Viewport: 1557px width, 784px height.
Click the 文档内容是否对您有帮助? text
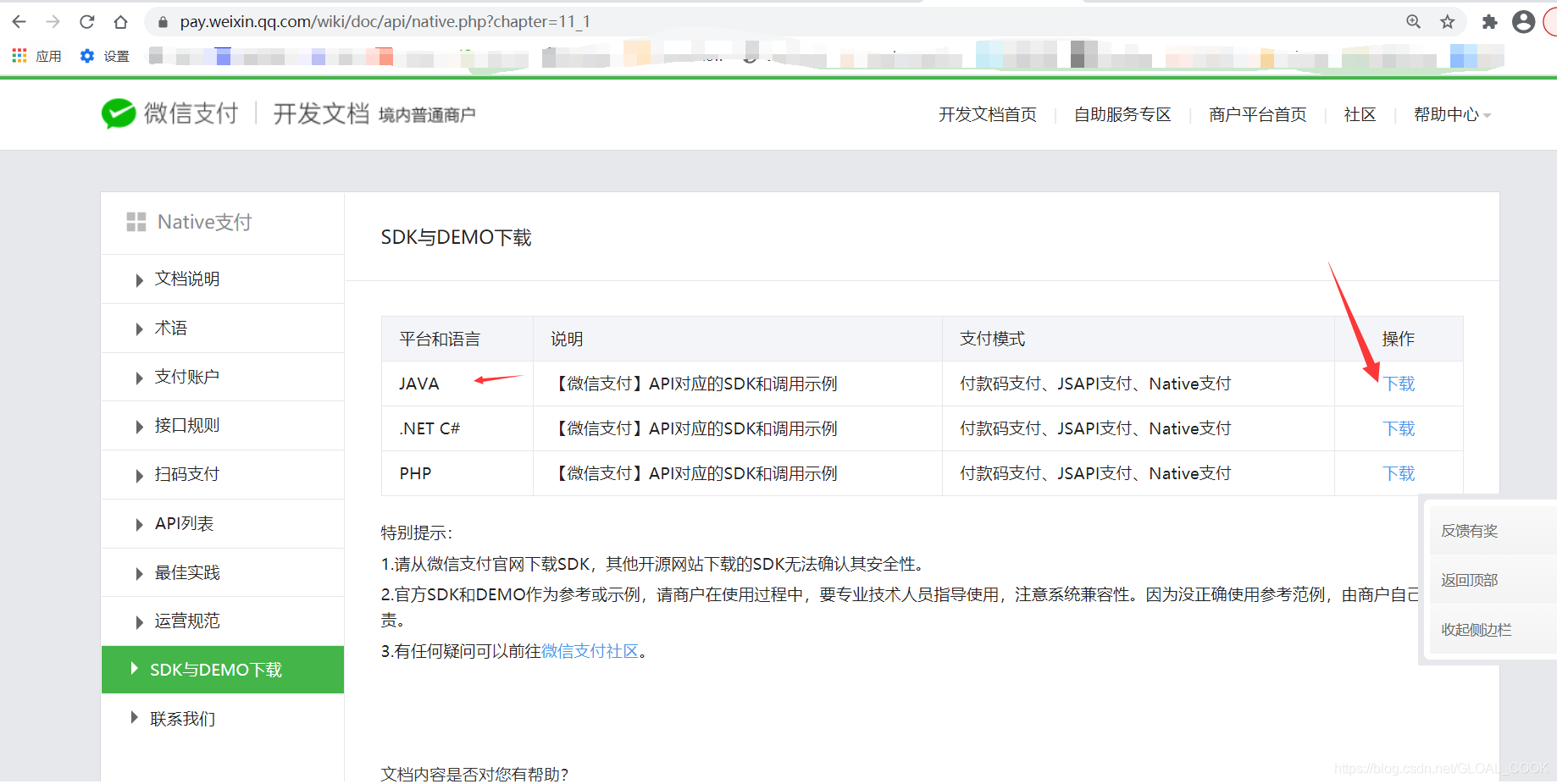pyautogui.click(x=474, y=774)
